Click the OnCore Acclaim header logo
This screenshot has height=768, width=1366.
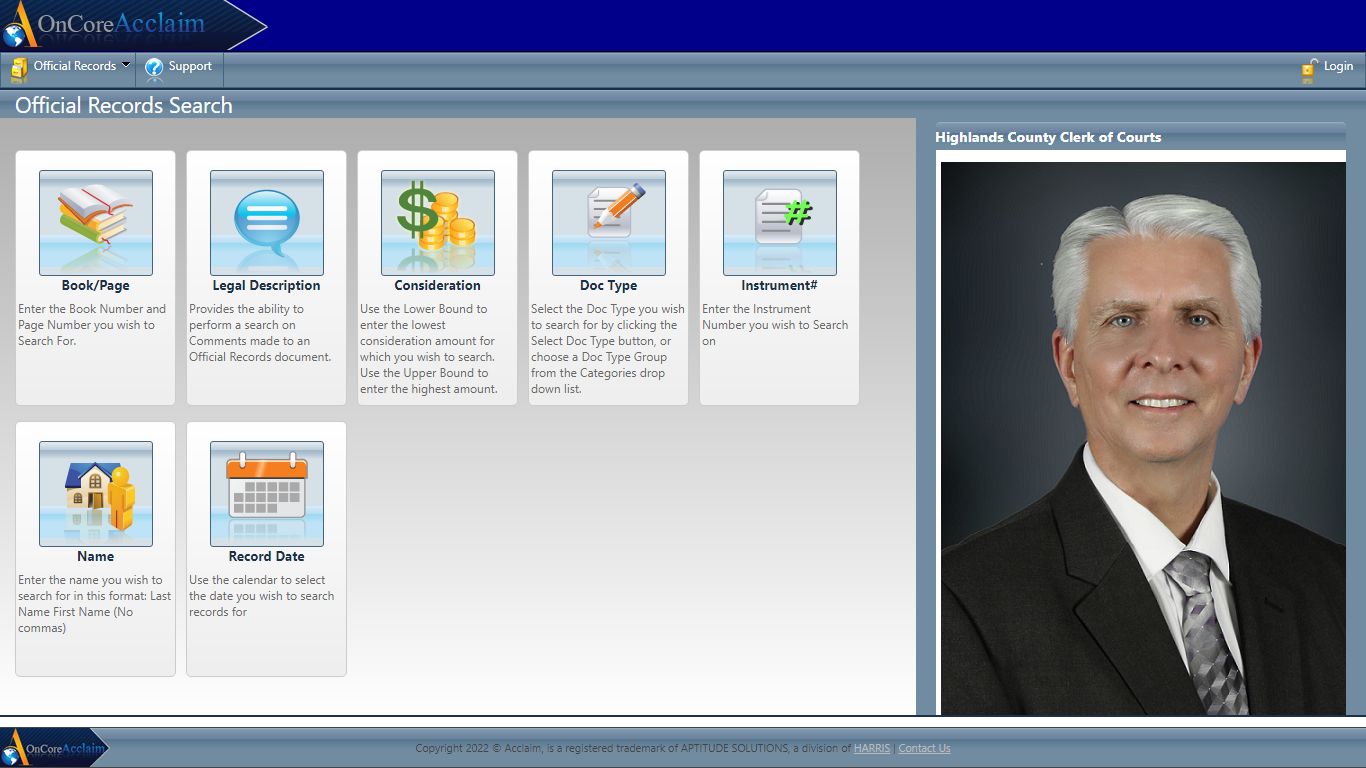click(x=120, y=25)
